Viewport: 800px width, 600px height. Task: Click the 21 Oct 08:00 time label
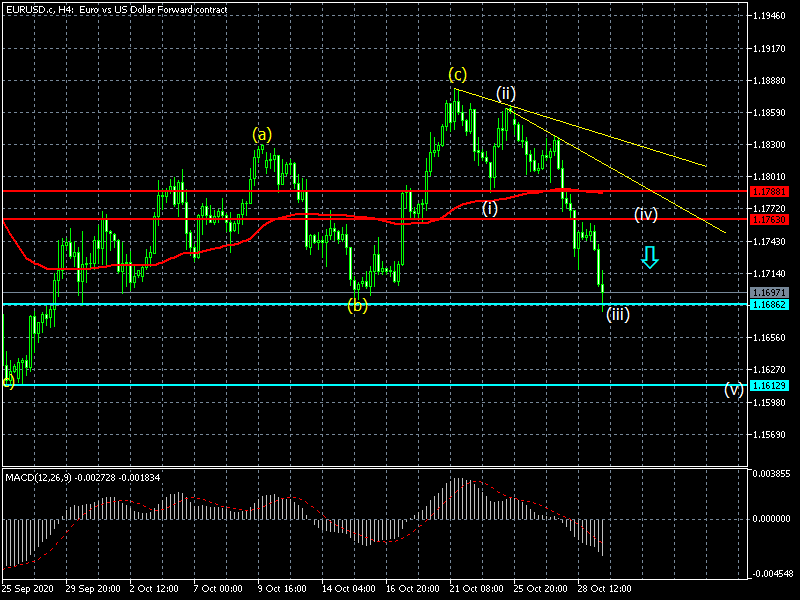click(477, 589)
